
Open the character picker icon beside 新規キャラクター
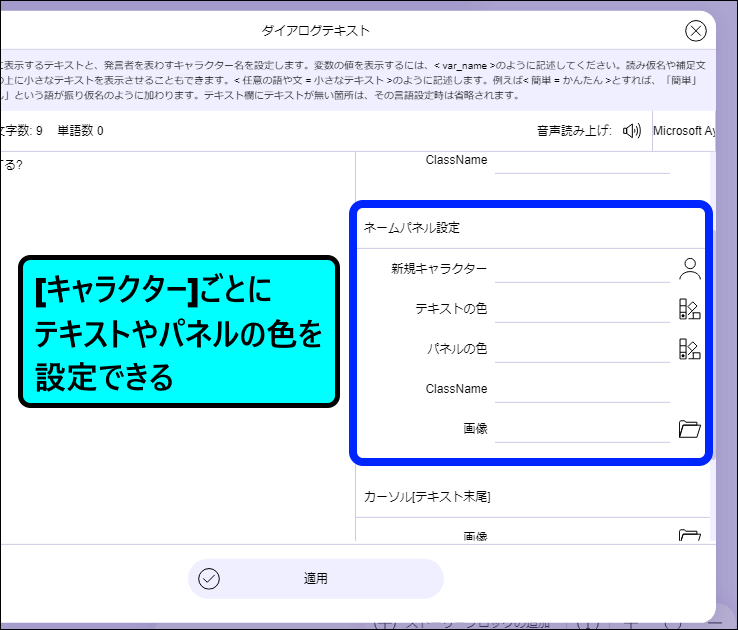coord(689,268)
